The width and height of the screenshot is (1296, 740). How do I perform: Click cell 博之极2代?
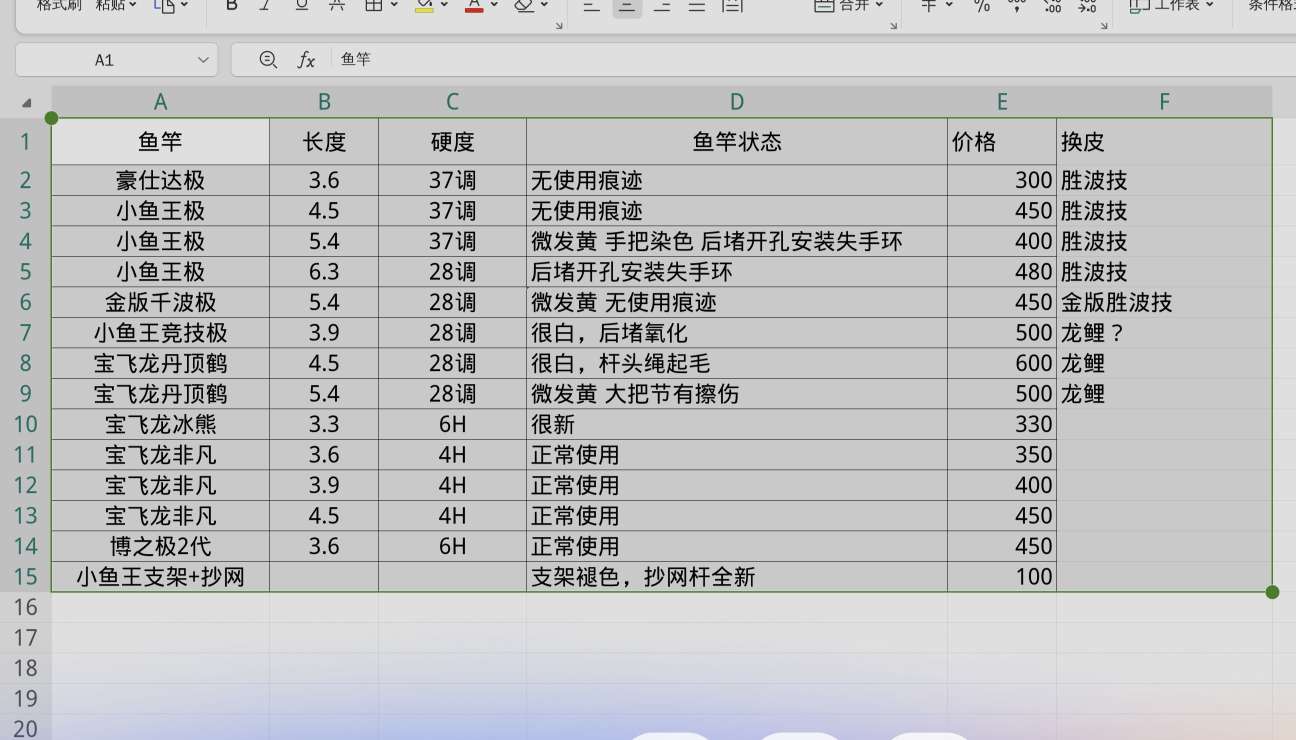click(160, 546)
